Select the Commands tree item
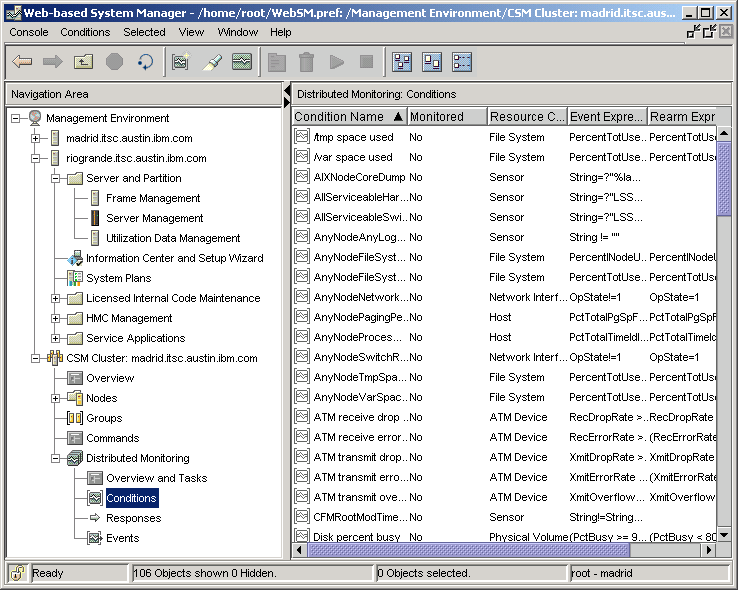 click(x=112, y=438)
